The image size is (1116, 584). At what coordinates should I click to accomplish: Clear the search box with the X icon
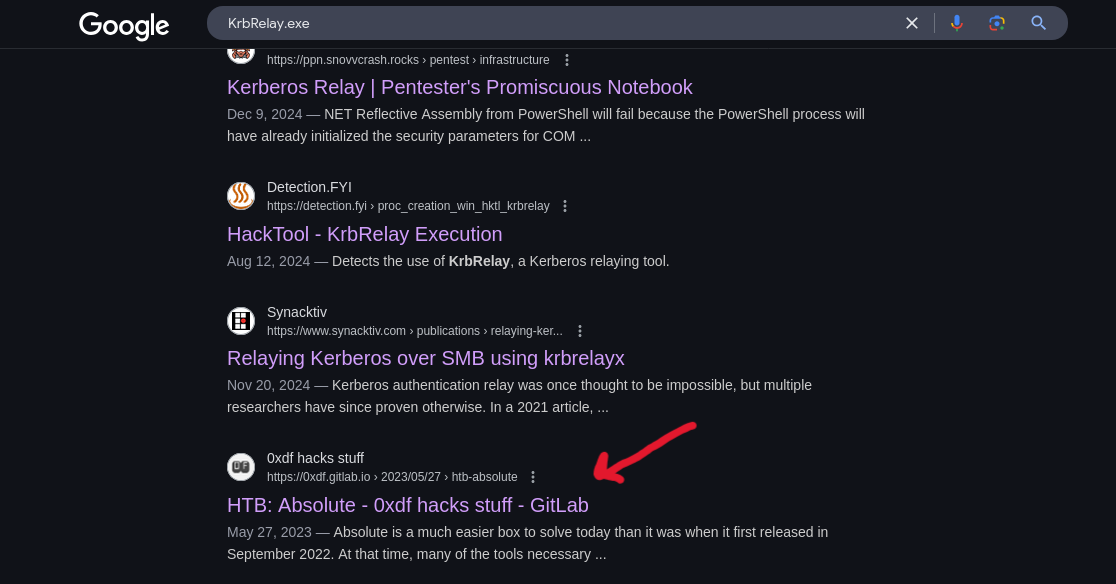point(912,23)
